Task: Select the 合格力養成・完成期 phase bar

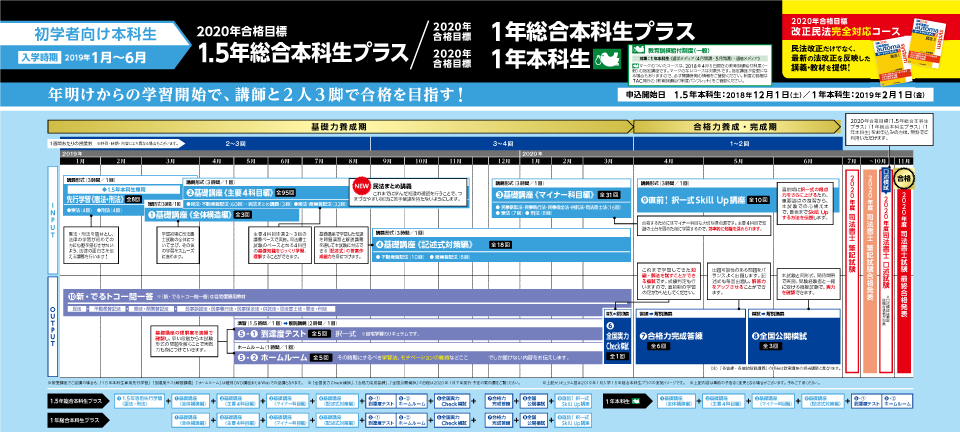Action: (720, 128)
